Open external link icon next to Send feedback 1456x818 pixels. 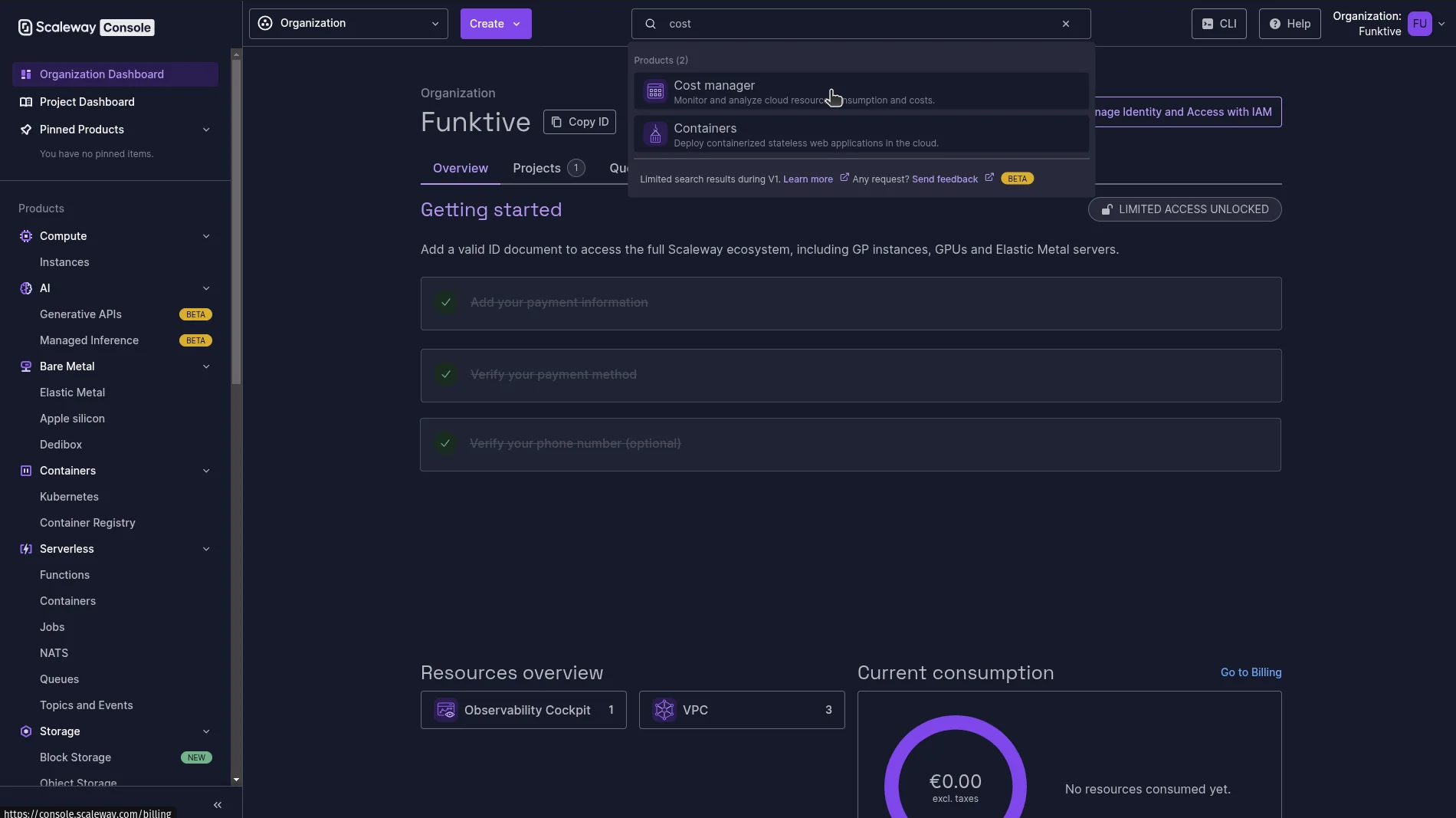click(989, 178)
